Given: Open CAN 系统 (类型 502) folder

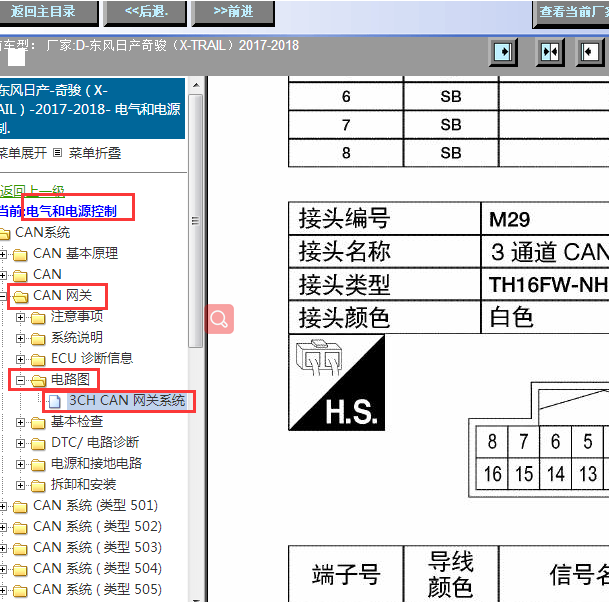Looking at the screenshot, I should [x=97, y=526].
